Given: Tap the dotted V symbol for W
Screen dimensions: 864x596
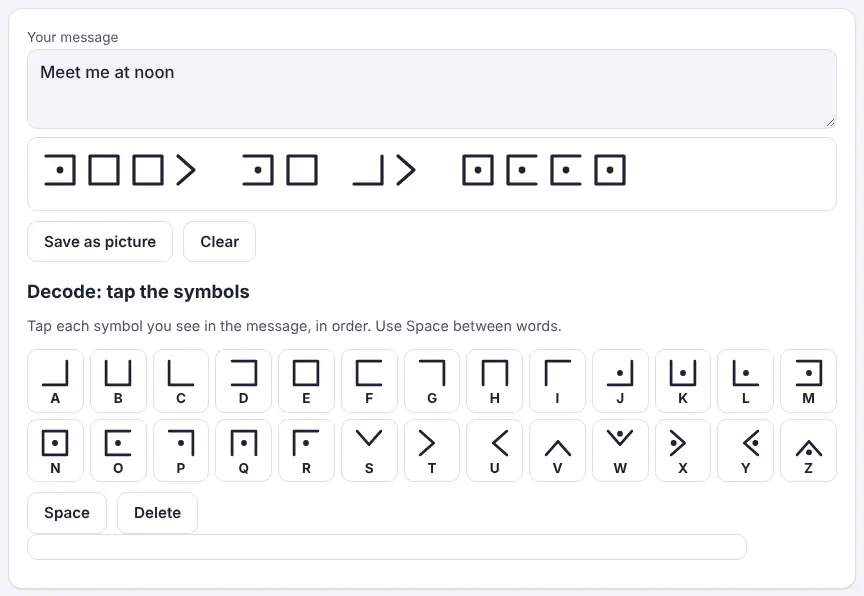Looking at the screenshot, I should pos(620,451).
